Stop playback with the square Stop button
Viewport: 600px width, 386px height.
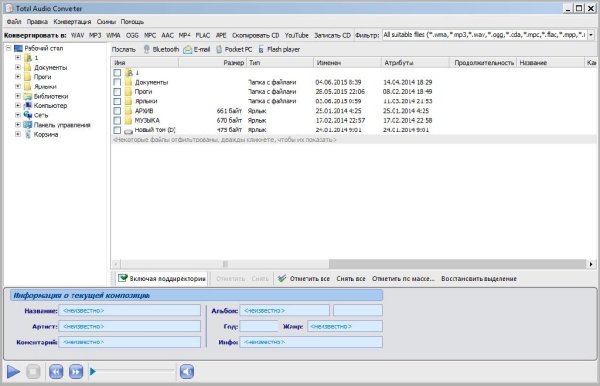click(33, 371)
